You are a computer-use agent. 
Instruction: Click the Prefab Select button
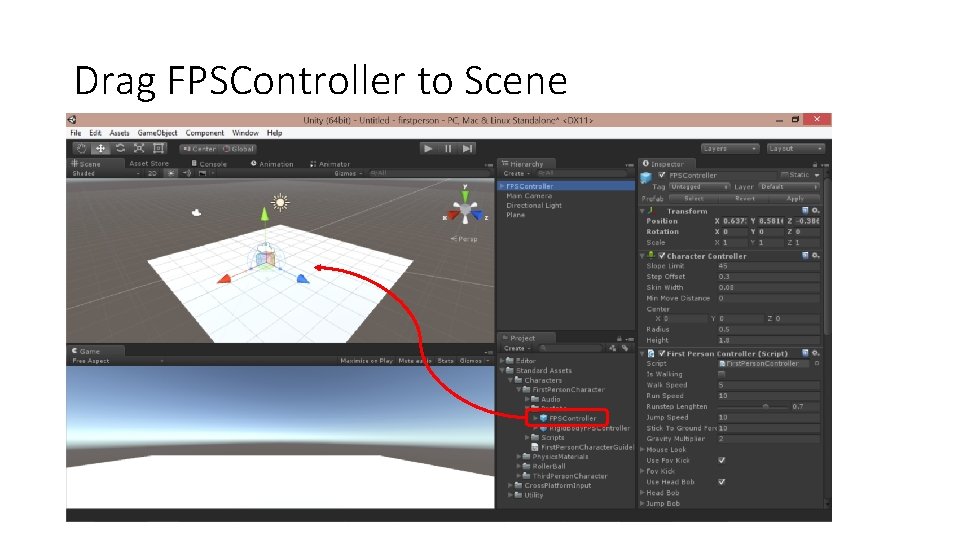coord(694,198)
